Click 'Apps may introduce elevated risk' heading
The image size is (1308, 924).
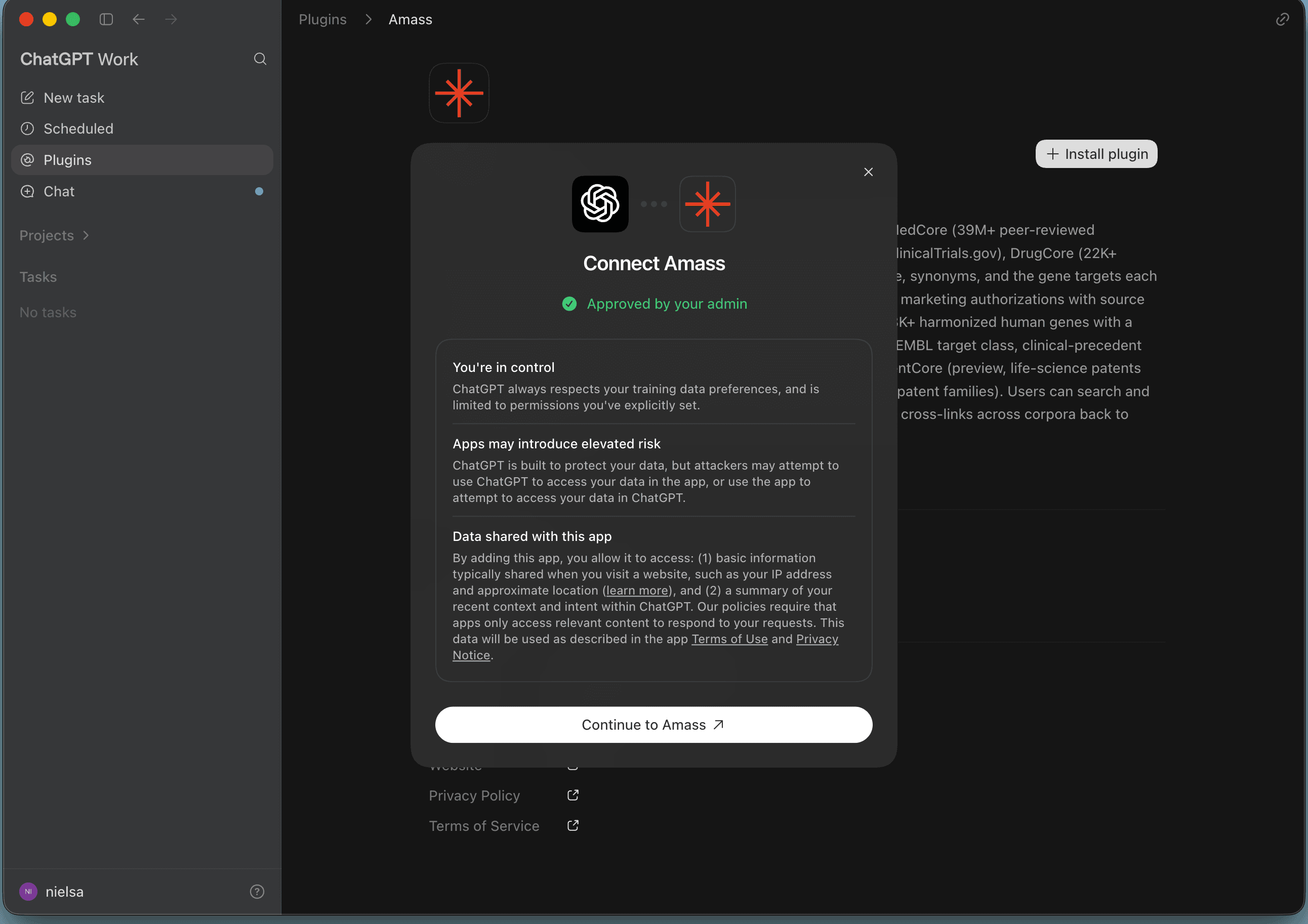pyautogui.click(x=556, y=444)
